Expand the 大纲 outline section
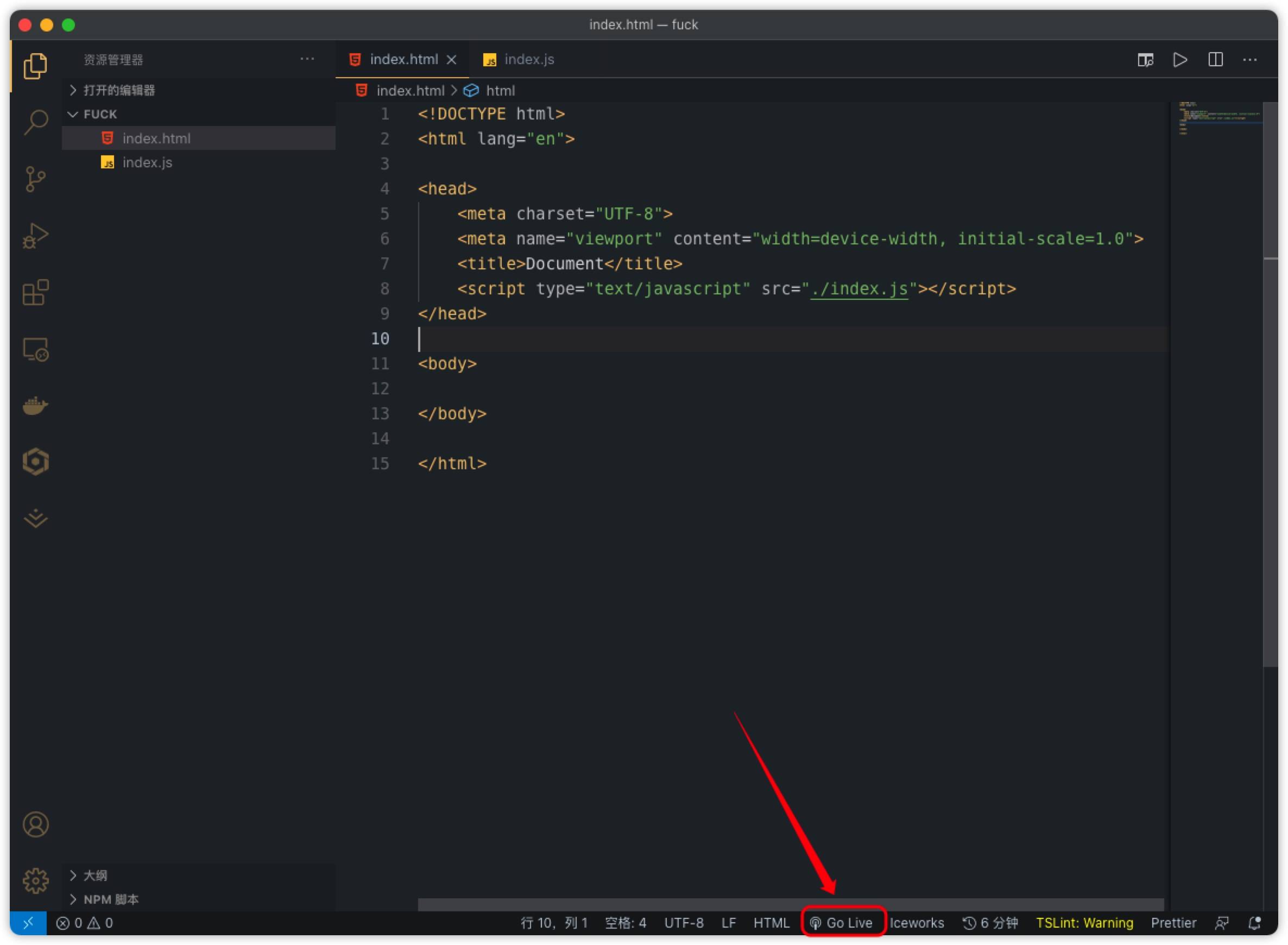Viewport: 1288px width, 945px height. tap(198, 875)
